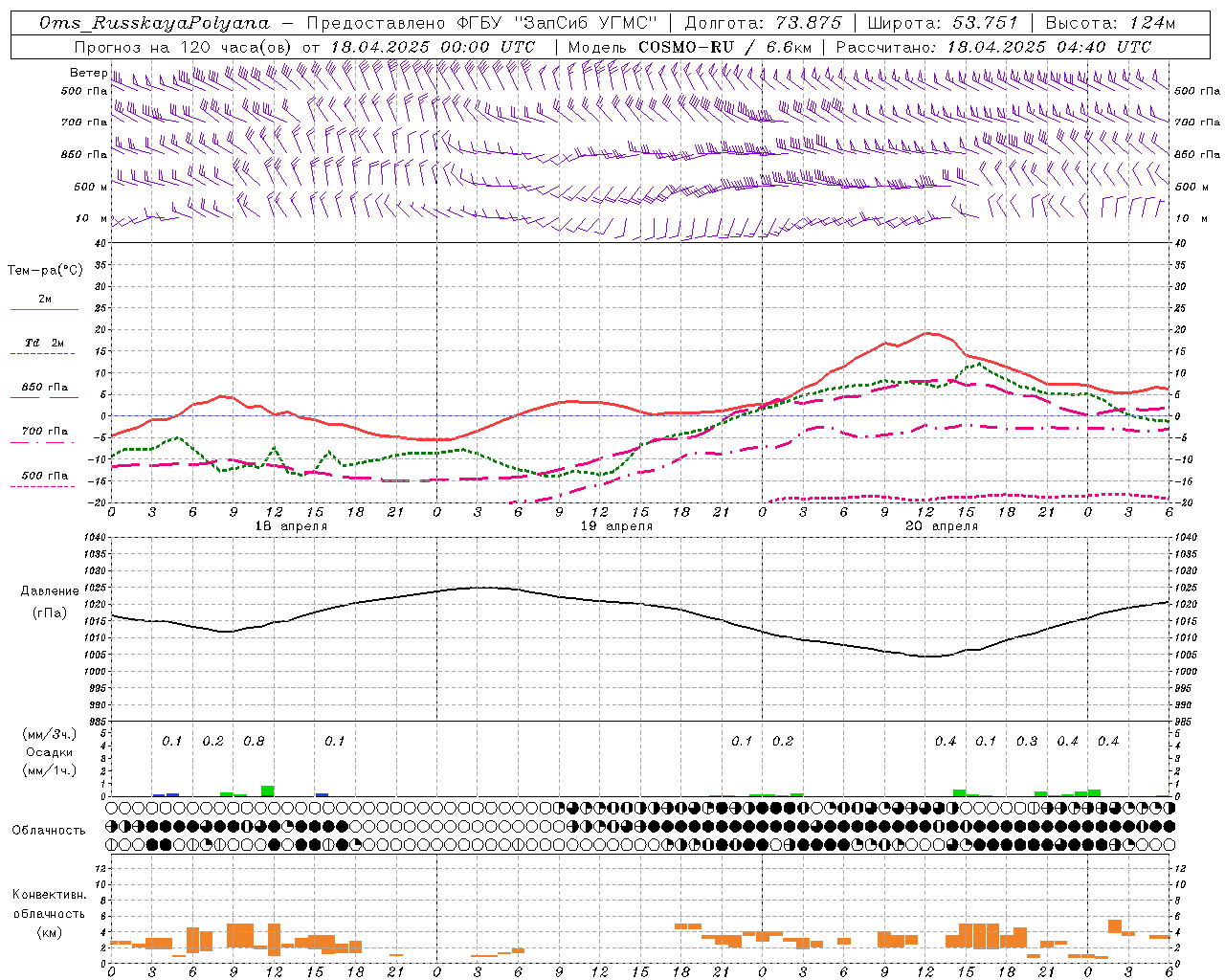The width and height of the screenshot is (1225, 980).
Task: Click the Модель COSMO-RU / 6.6км label
Action: pos(690,47)
